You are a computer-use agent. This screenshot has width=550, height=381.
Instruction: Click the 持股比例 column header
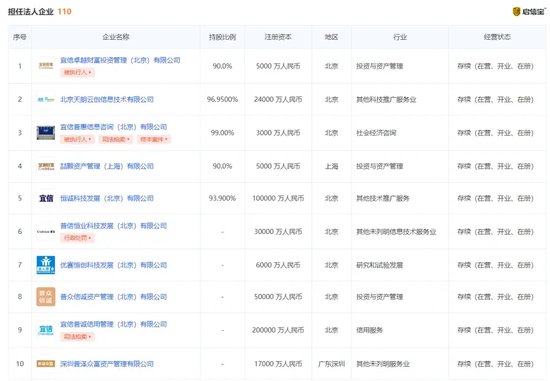(x=222, y=37)
